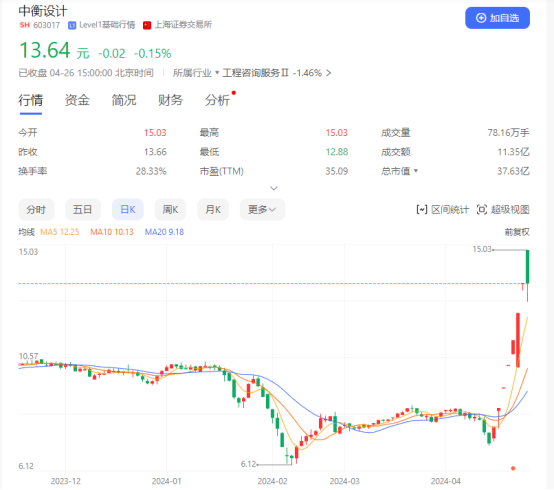
Task: Switch to the 行情 tab
Action: coord(31,100)
